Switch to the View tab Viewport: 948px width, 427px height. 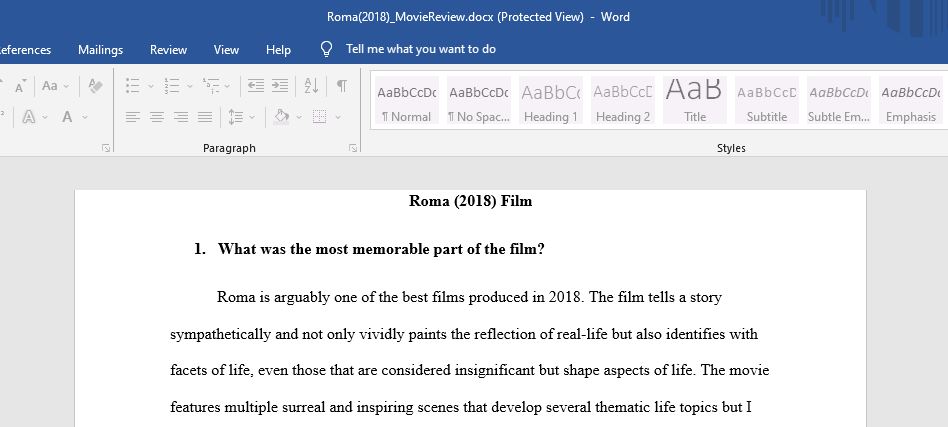(x=226, y=50)
